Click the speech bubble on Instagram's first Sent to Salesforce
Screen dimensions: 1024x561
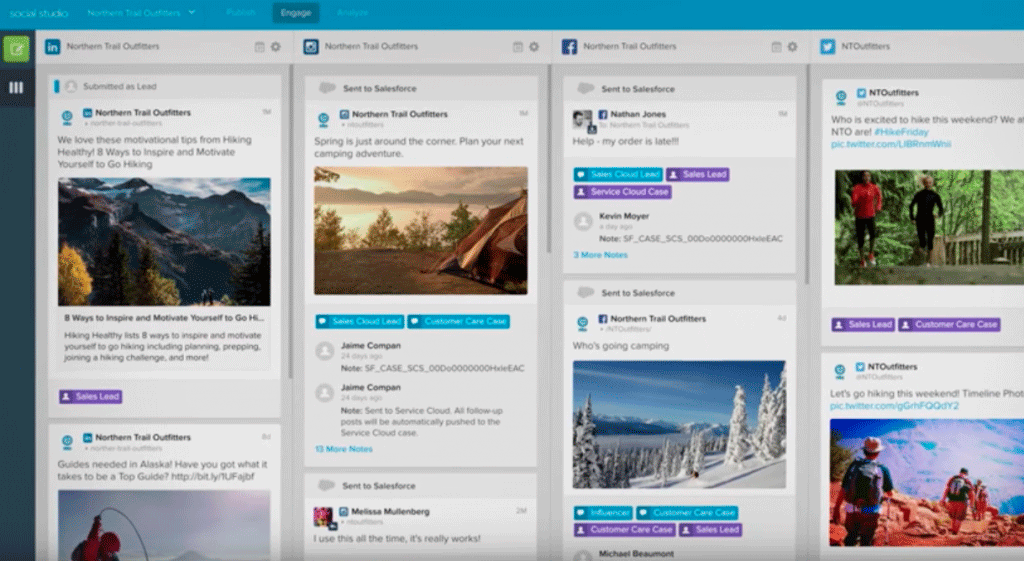(x=327, y=88)
